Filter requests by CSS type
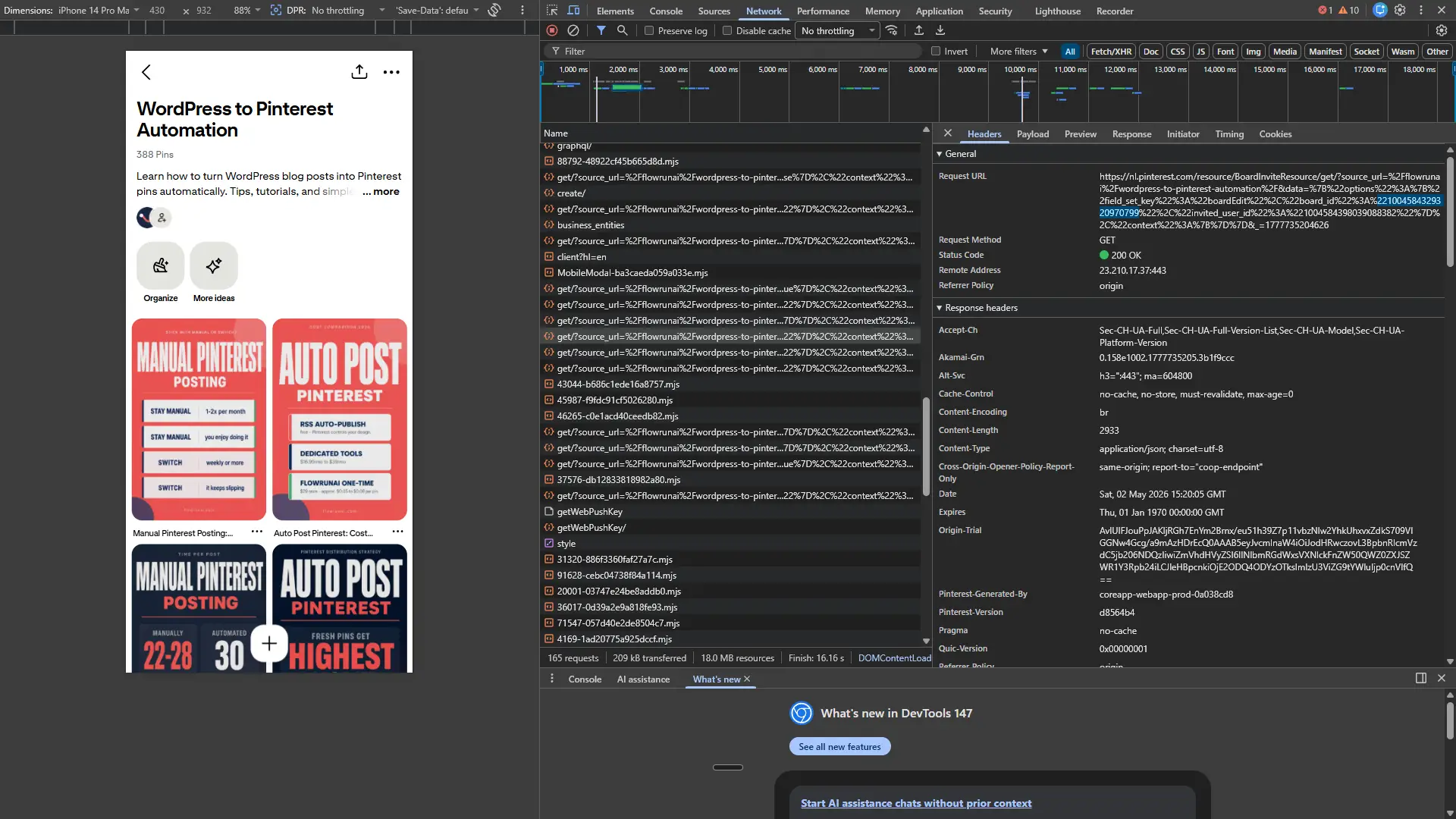The width and height of the screenshot is (1456, 819). pos(1177,52)
